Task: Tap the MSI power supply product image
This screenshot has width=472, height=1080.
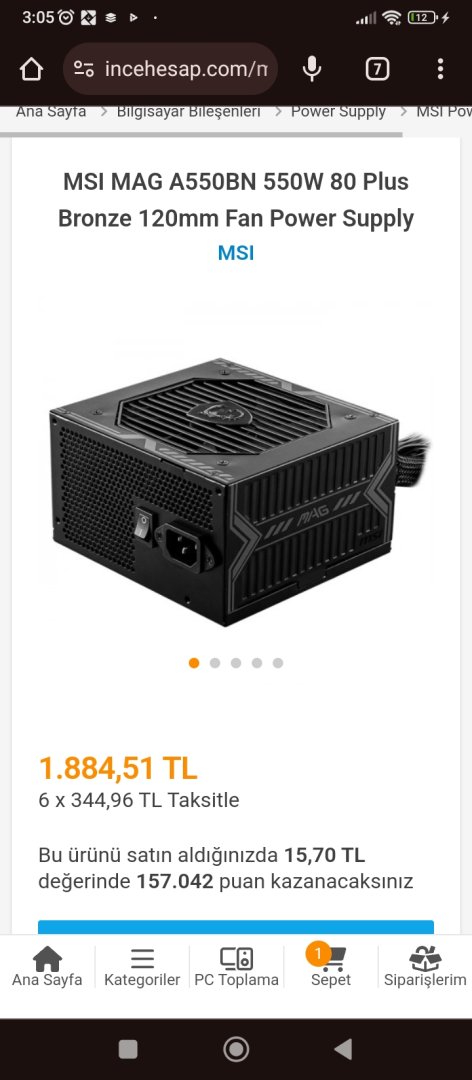Action: pyautogui.click(x=236, y=491)
